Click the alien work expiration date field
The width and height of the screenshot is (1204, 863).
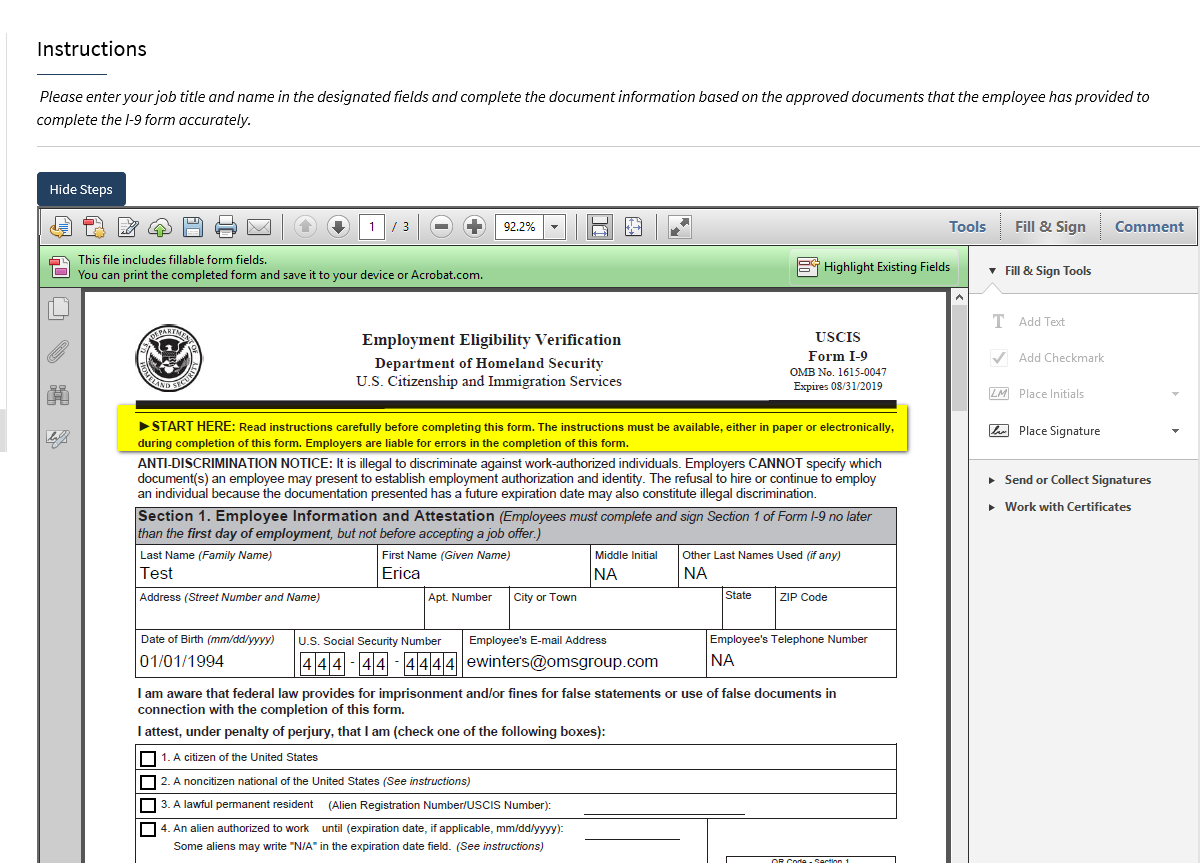[632, 830]
